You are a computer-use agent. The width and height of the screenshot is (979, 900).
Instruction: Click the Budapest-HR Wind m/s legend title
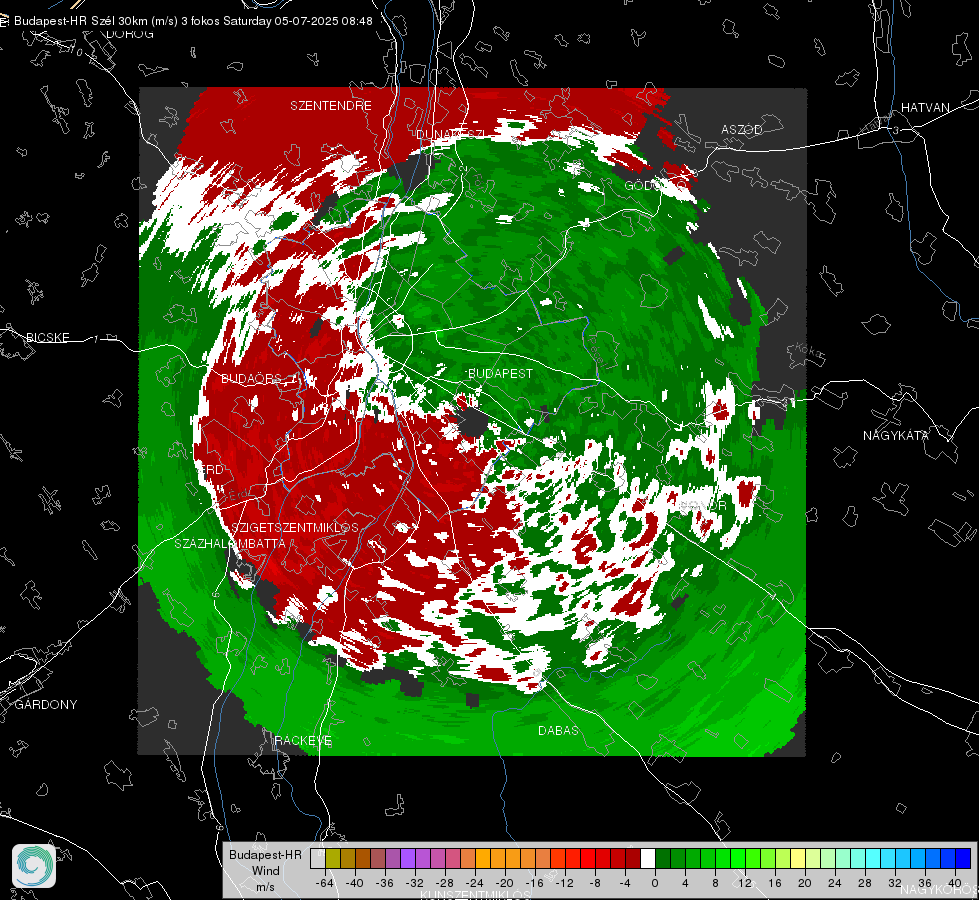pos(265,870)
